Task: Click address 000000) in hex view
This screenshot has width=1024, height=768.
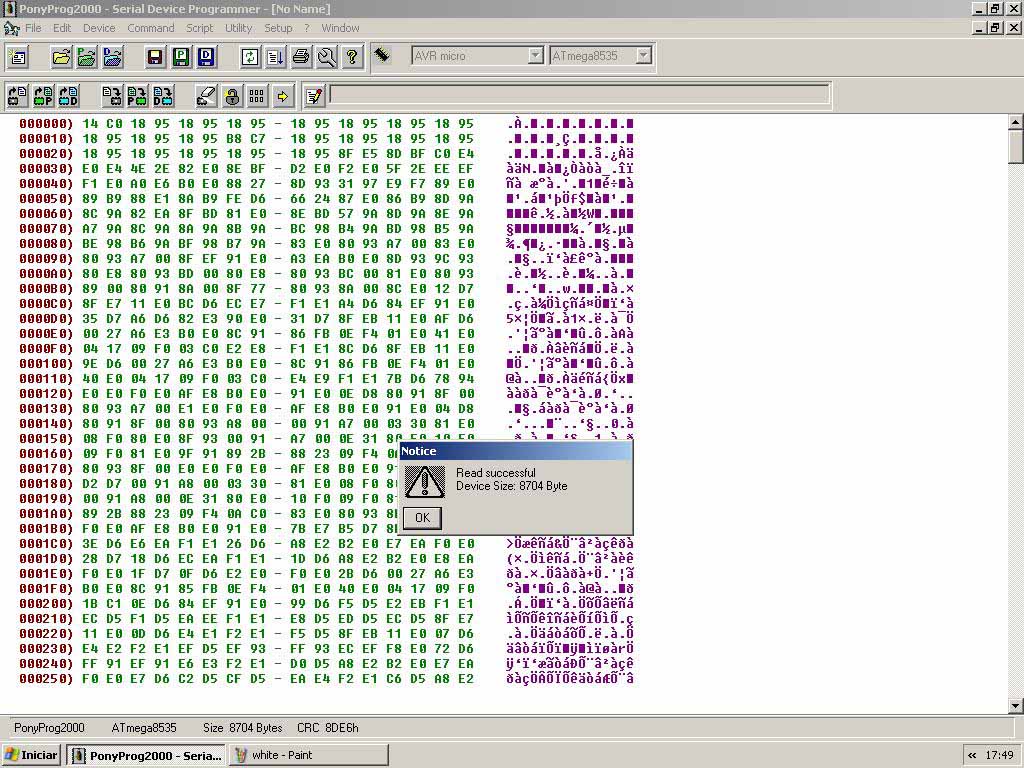Action: tap(46, 123)
